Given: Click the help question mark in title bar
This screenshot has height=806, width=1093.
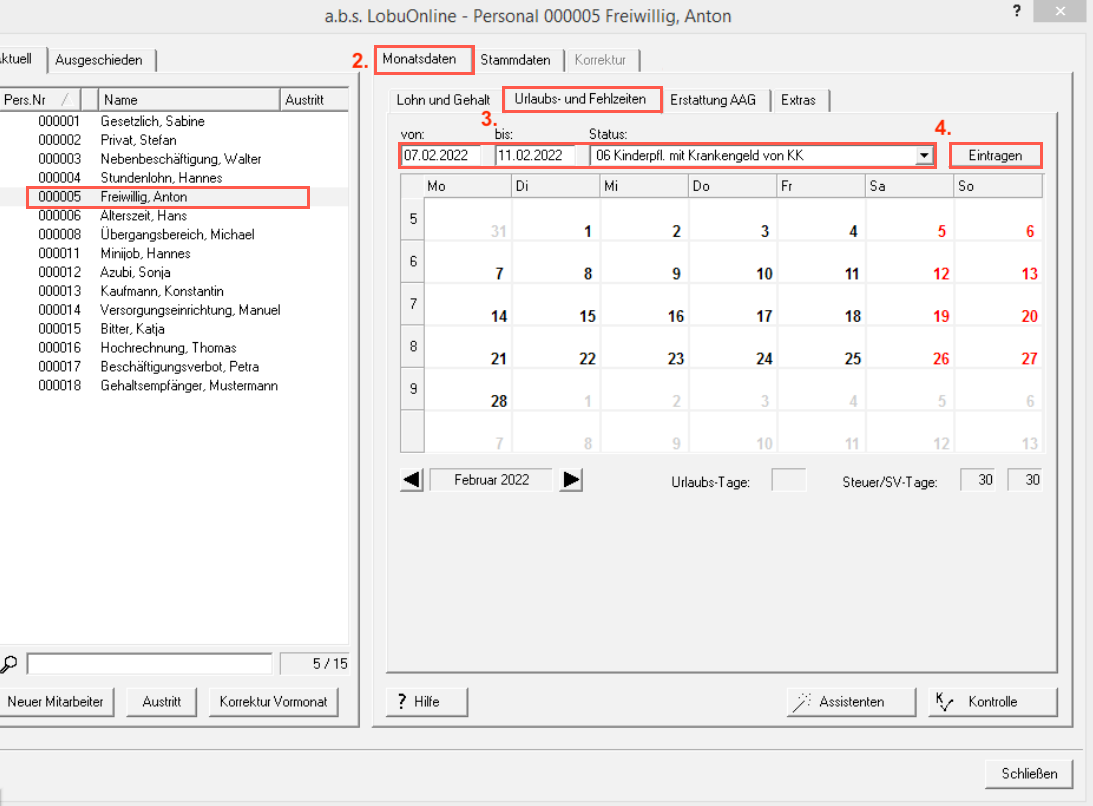Looking at the screenshot, I should 1016,12.
